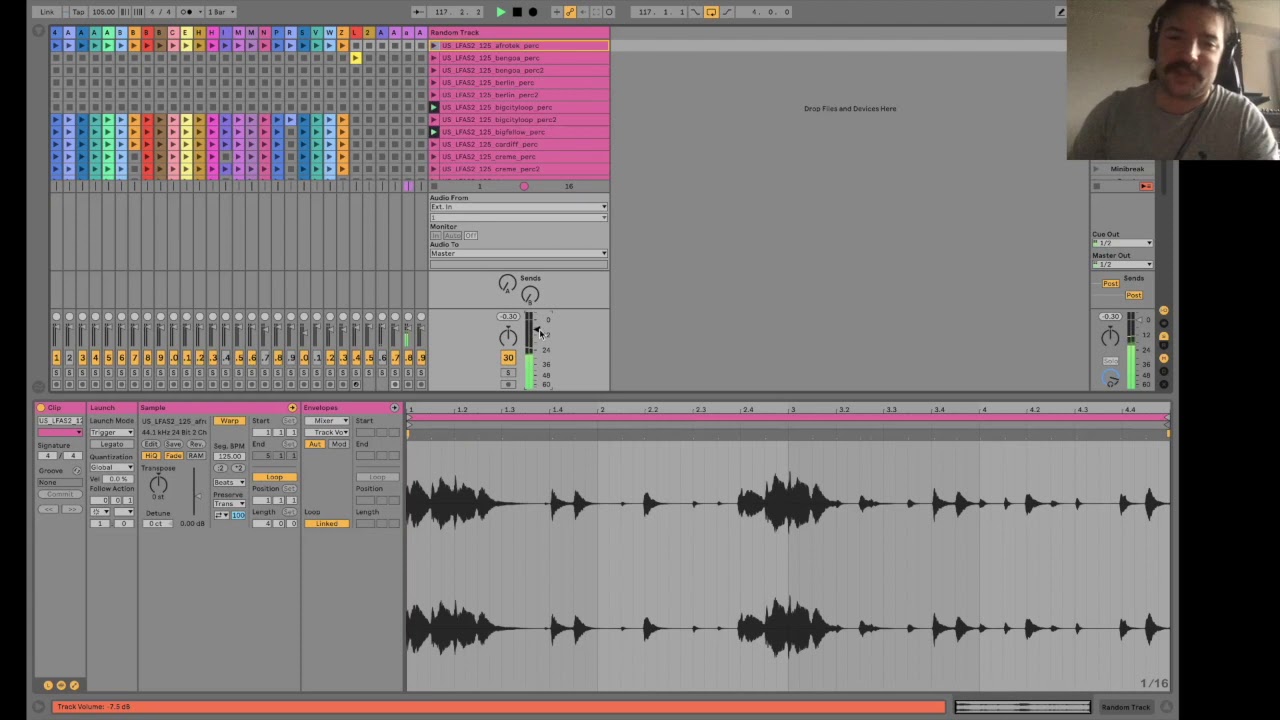Launch the US_LFAS2_125_bengoa_perc clip
Image resolution: width=1280 pixels, height=720 pixels.
coord(434,58)
